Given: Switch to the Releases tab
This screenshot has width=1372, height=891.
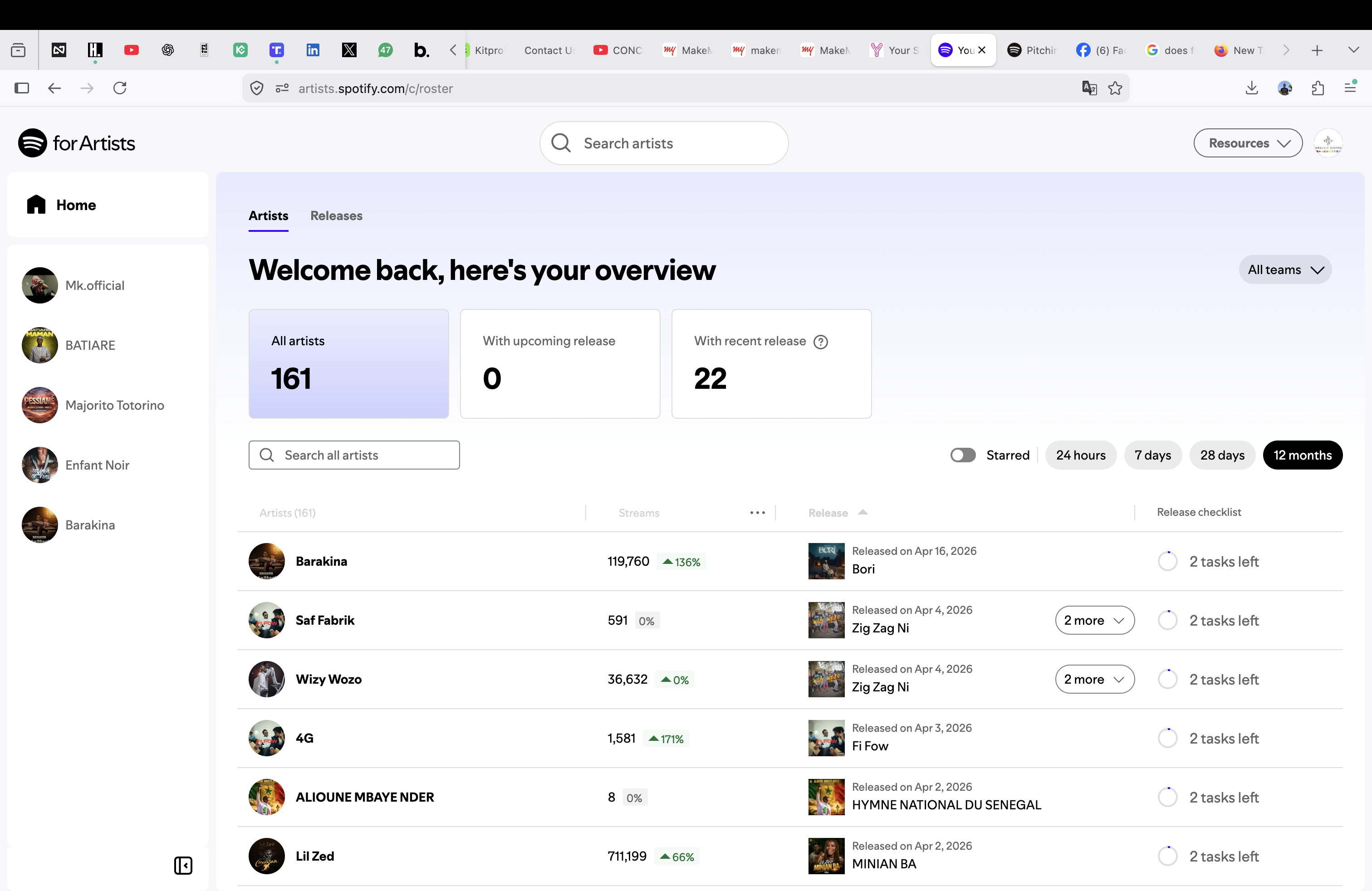Looking at the screenshot, I should click(x=336, y=215).
